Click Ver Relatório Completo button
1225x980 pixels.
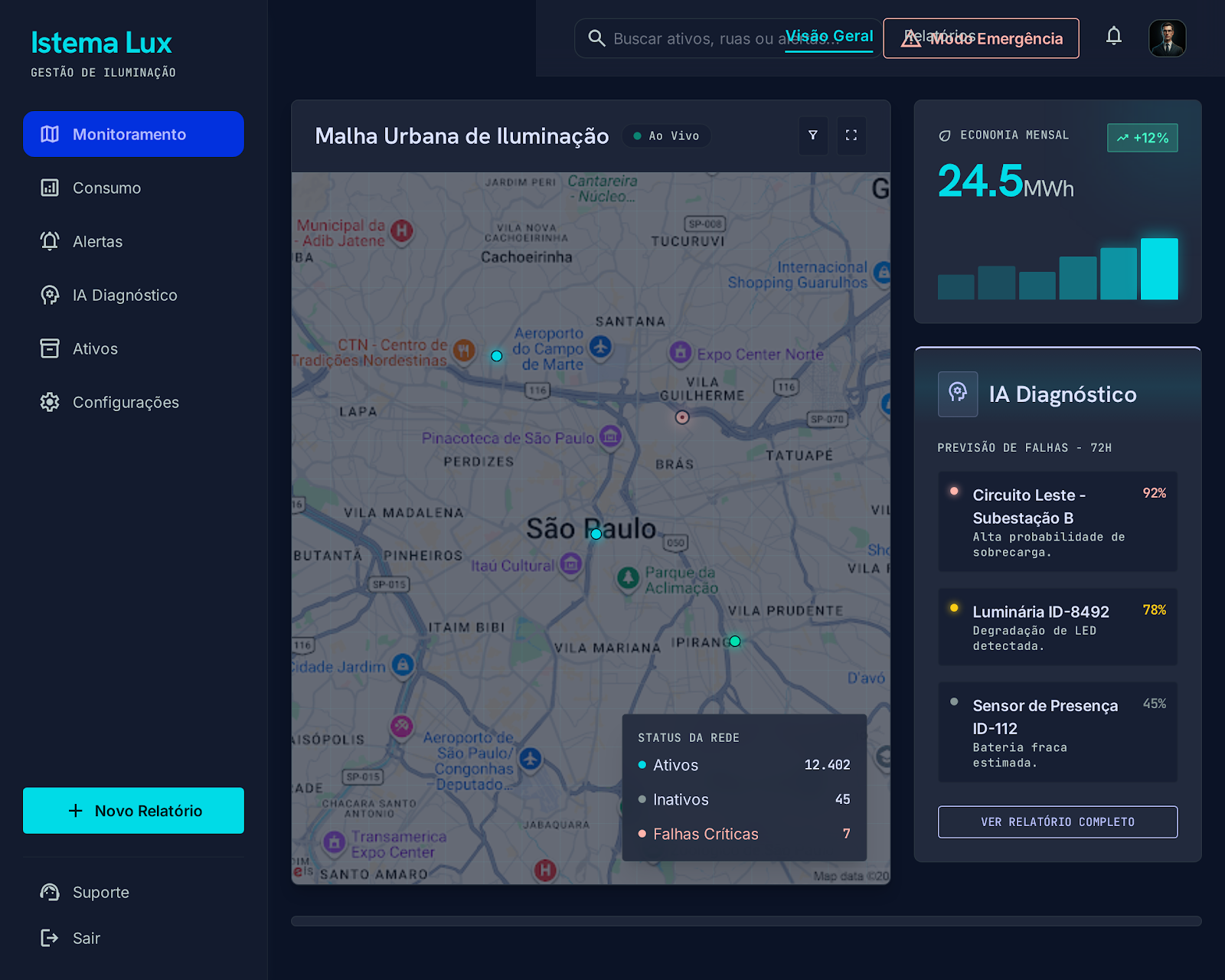tap(1057, 822)
